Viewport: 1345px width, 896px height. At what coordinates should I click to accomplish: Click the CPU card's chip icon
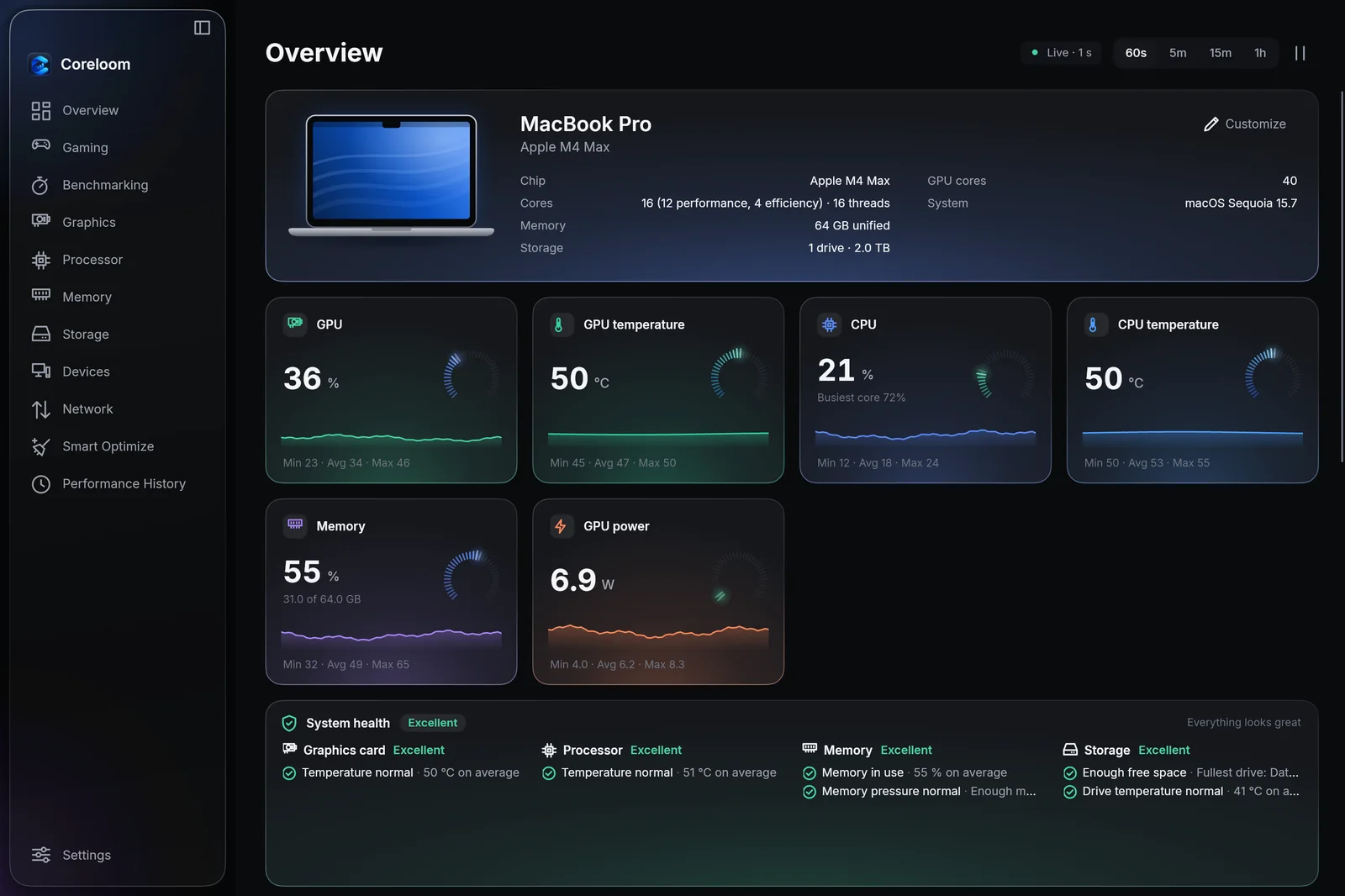pos(830,324)
